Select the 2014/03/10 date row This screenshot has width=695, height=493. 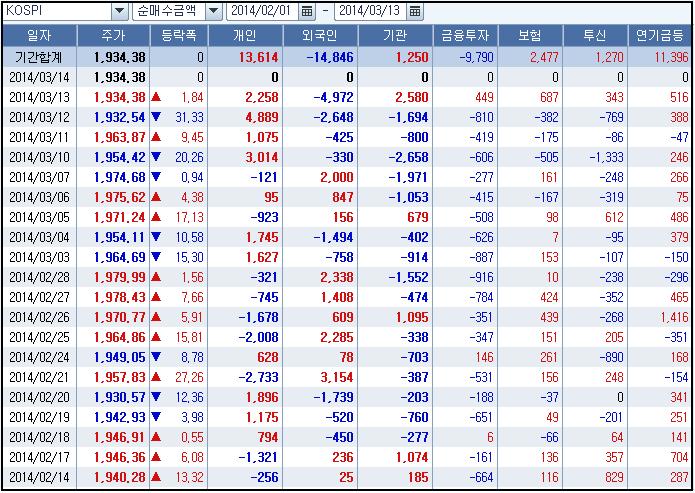[x=39, y=157]
